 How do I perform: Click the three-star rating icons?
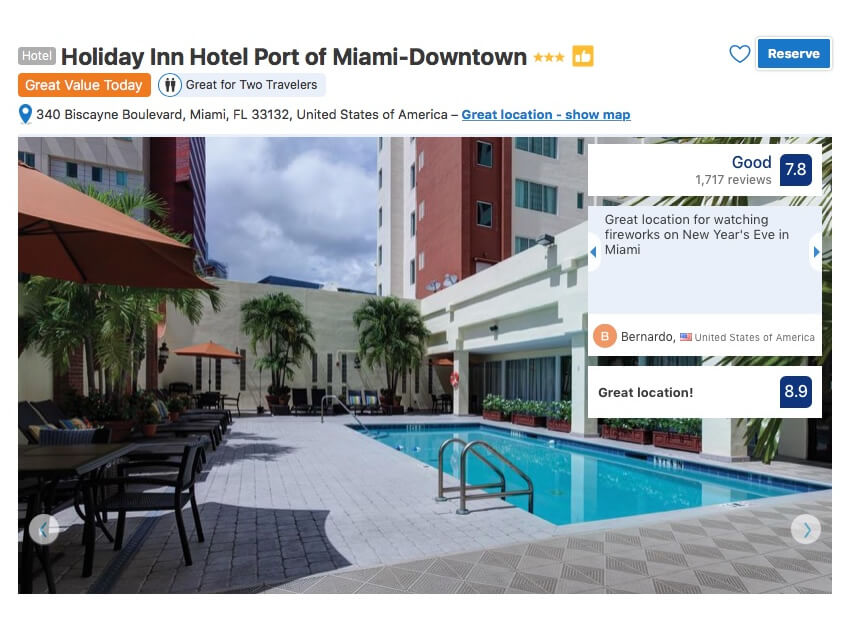click(549, 57)
